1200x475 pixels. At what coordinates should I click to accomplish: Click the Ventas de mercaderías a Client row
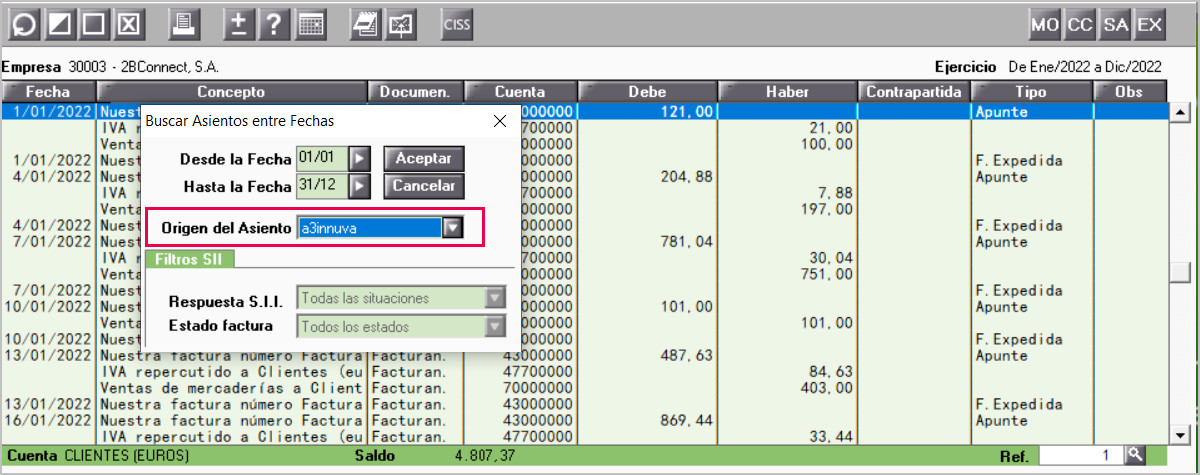pos(585,388)
